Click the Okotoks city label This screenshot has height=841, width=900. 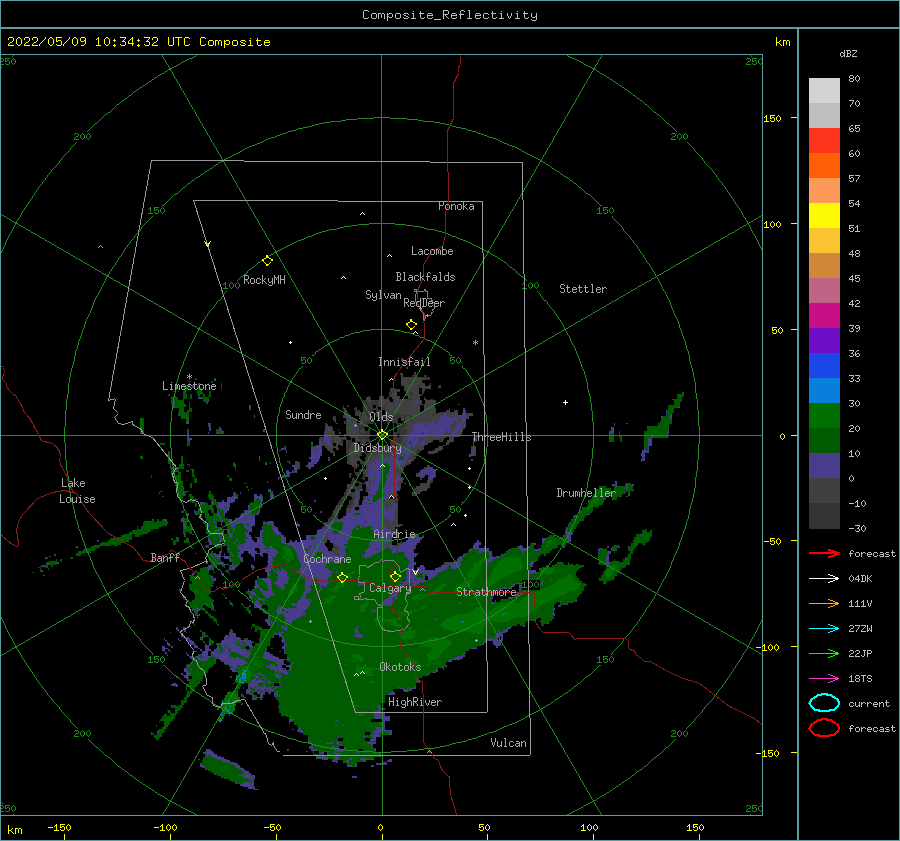coord(400,667)
